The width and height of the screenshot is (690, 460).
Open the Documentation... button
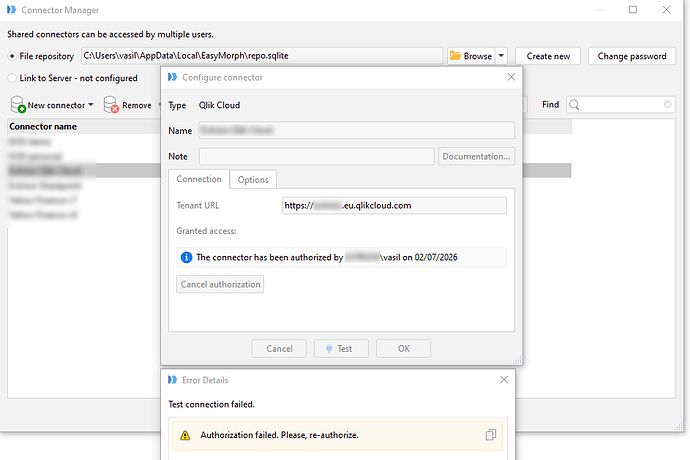[x=476, y=156]
